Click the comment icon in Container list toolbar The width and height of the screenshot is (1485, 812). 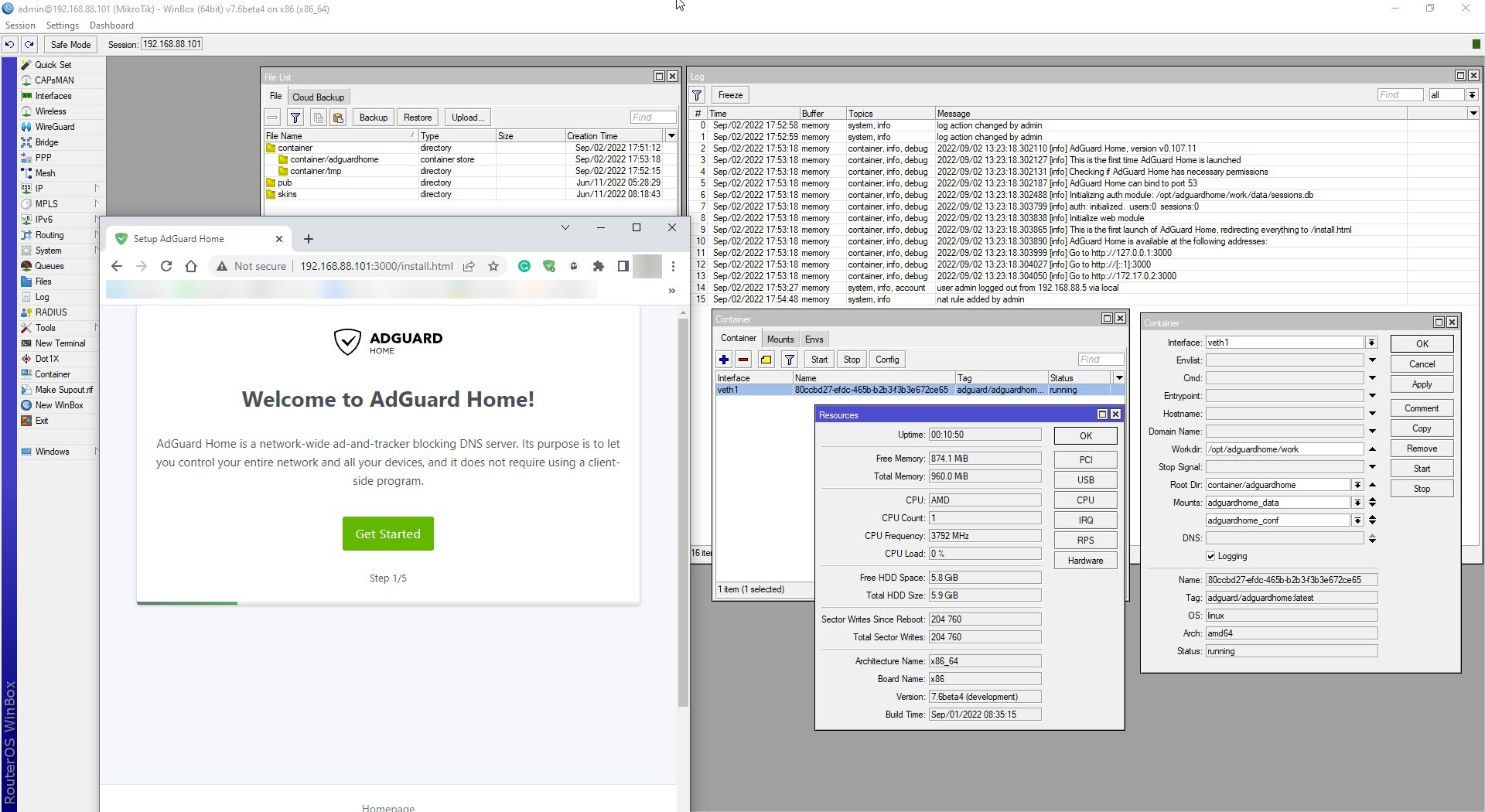point(766,360)
